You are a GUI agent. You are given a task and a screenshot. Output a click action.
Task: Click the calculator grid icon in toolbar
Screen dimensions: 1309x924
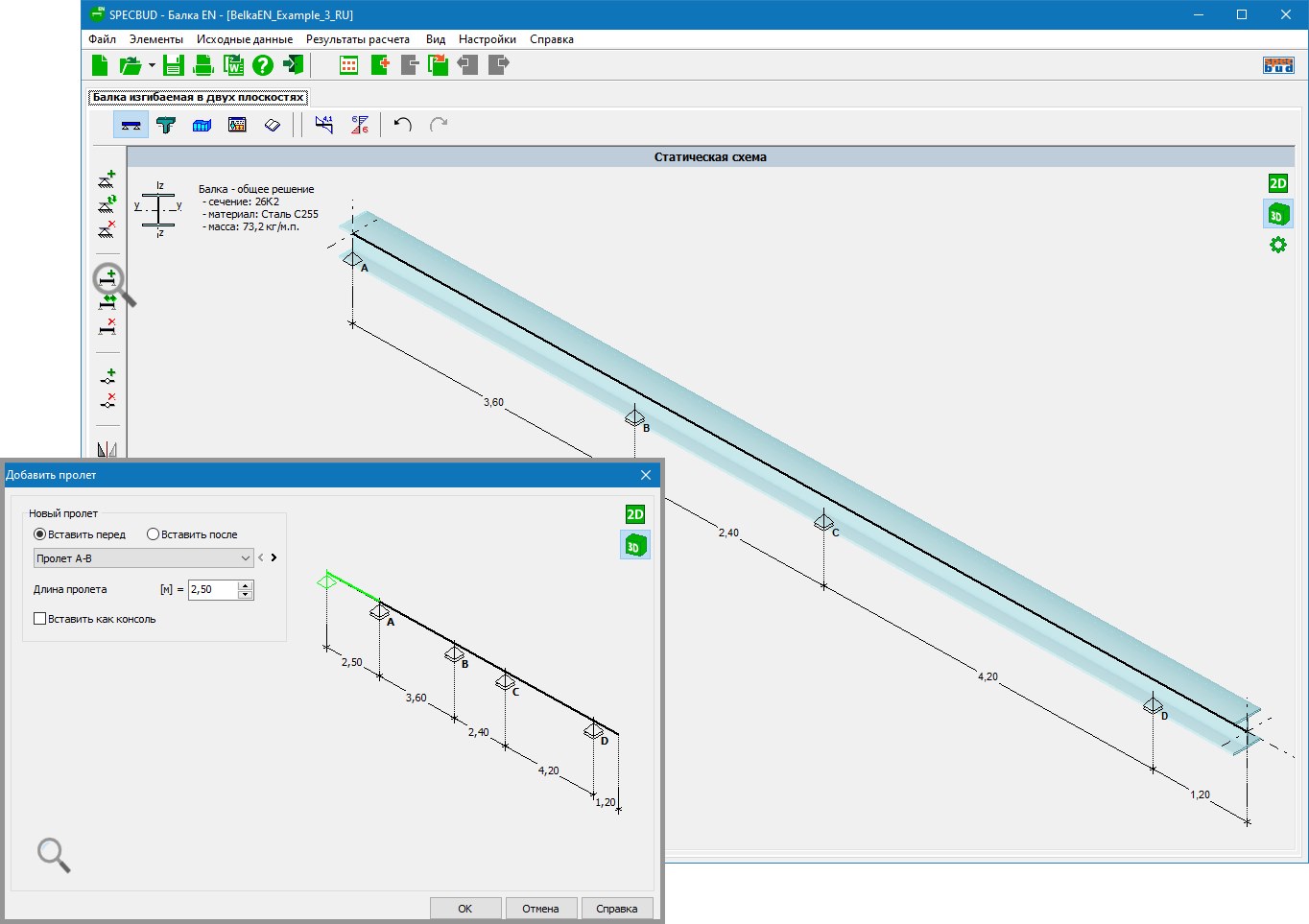pyautogui.click(x=348, y=65)
